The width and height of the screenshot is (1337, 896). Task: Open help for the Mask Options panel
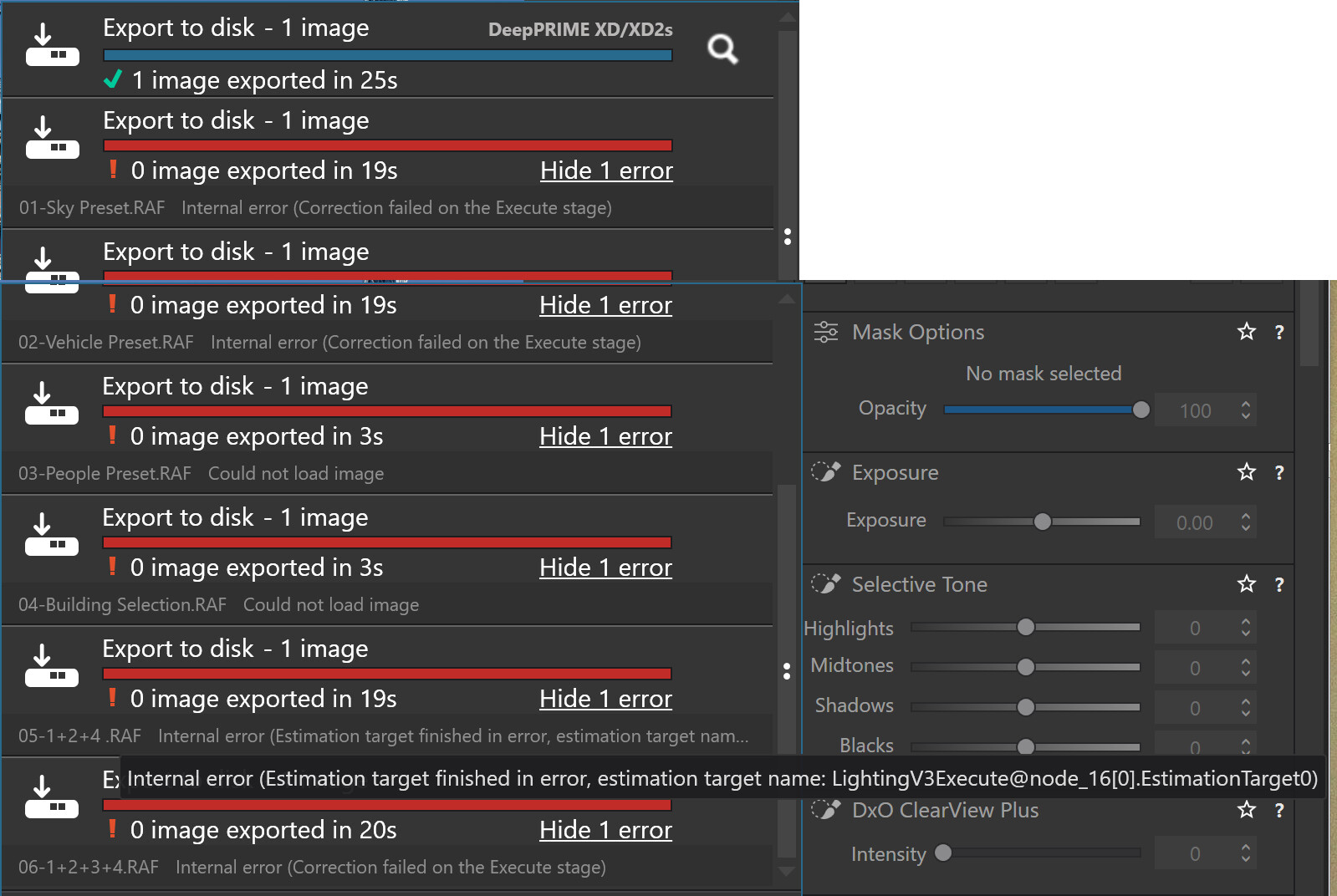pyautogui.click(x=1278, y=333)
